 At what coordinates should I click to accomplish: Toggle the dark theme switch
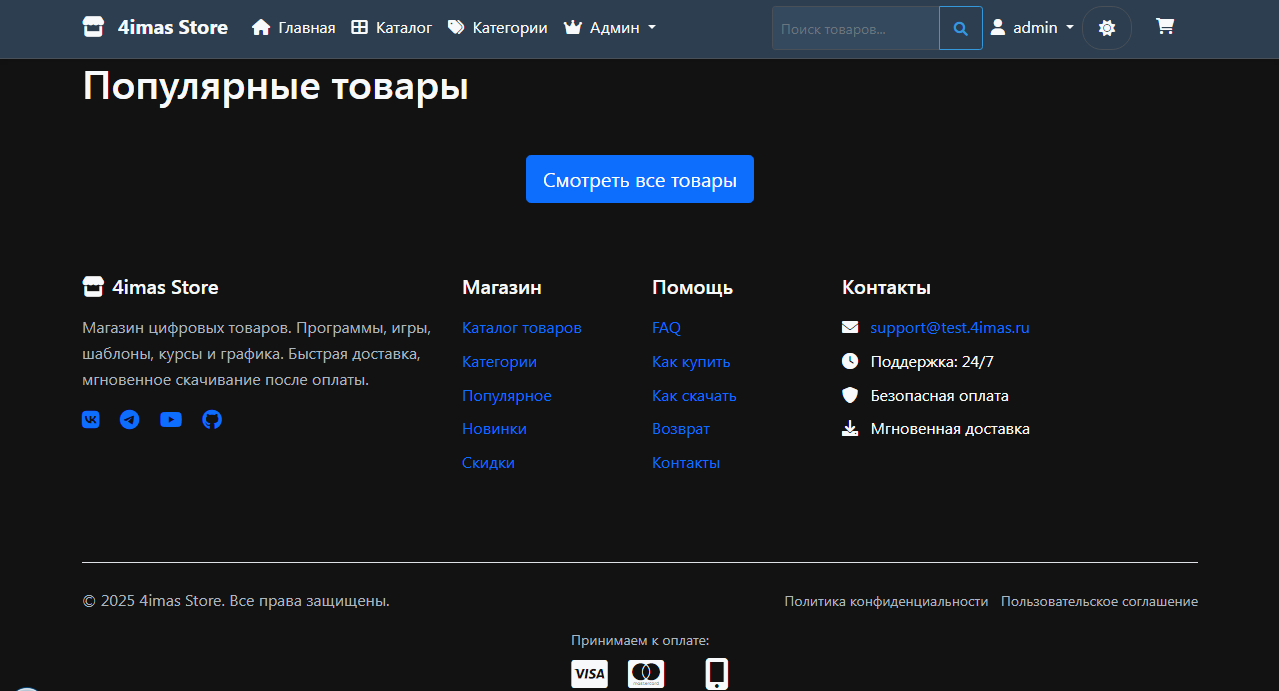[1106, 27]
